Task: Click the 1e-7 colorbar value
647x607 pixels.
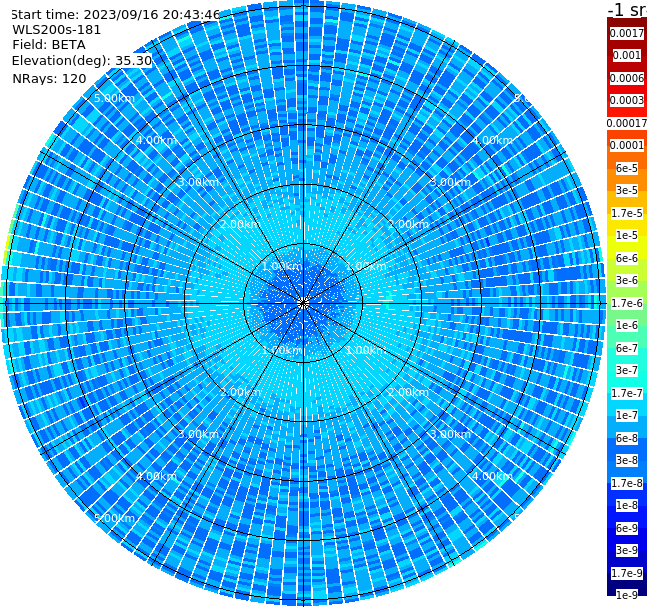Action: pyautogui.click(x=627, y=415)
